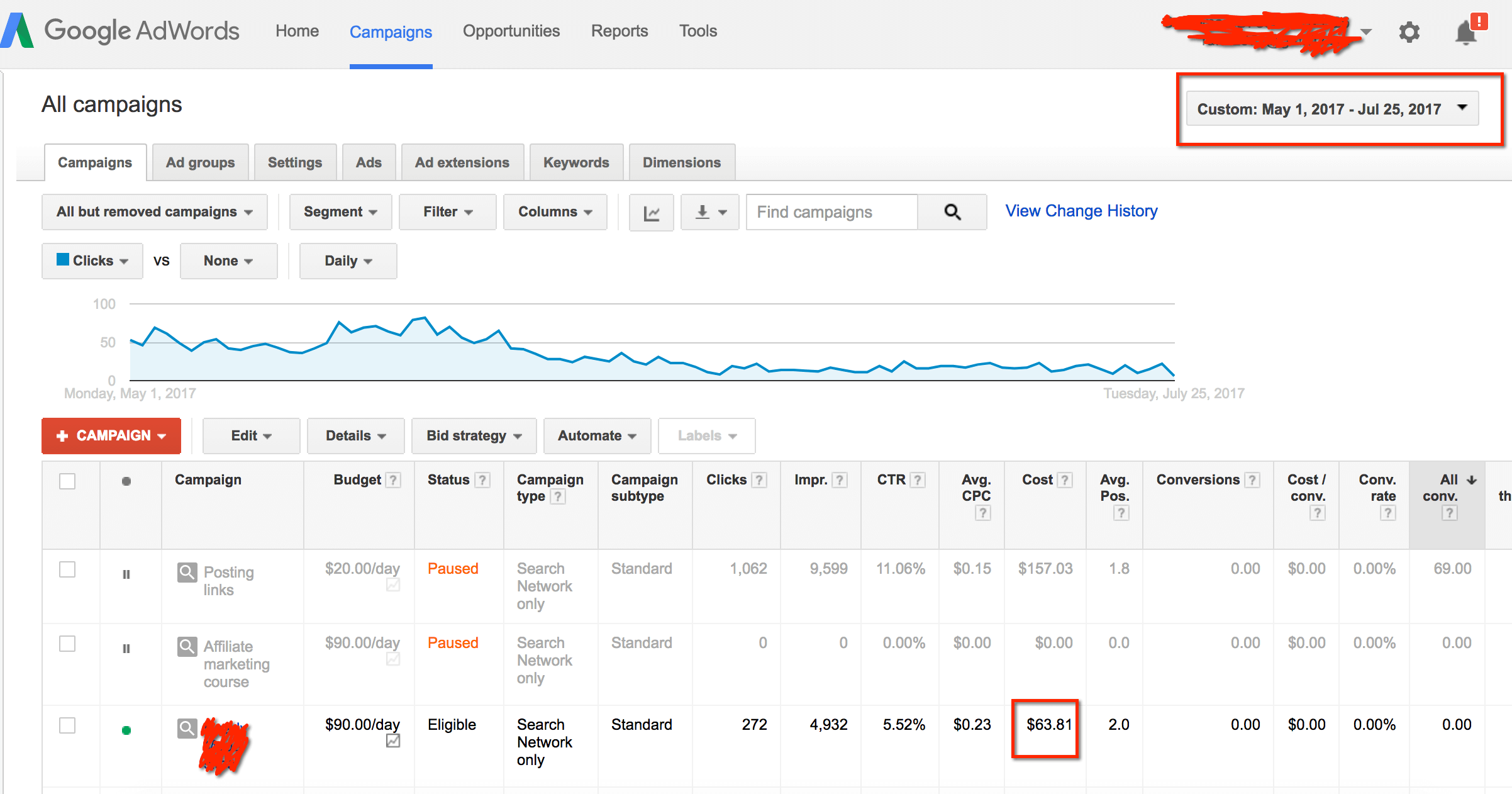The image size is (1512, 794).
Task: Open the download report dropdown
Action: tap(710, 213)
